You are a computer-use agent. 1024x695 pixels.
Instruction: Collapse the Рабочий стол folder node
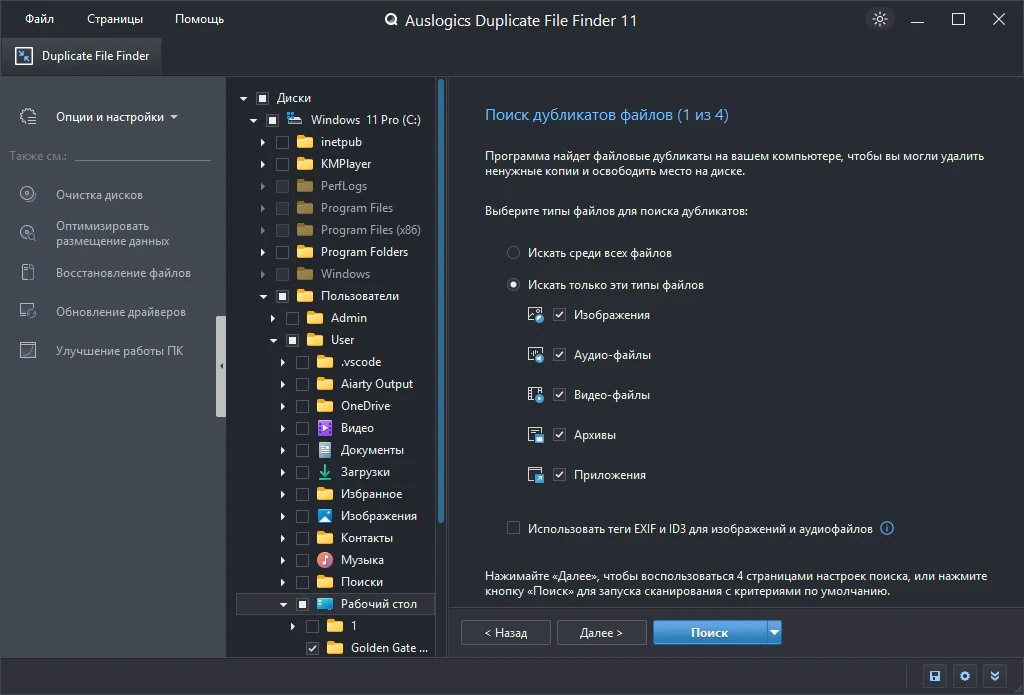click(283, 604)
